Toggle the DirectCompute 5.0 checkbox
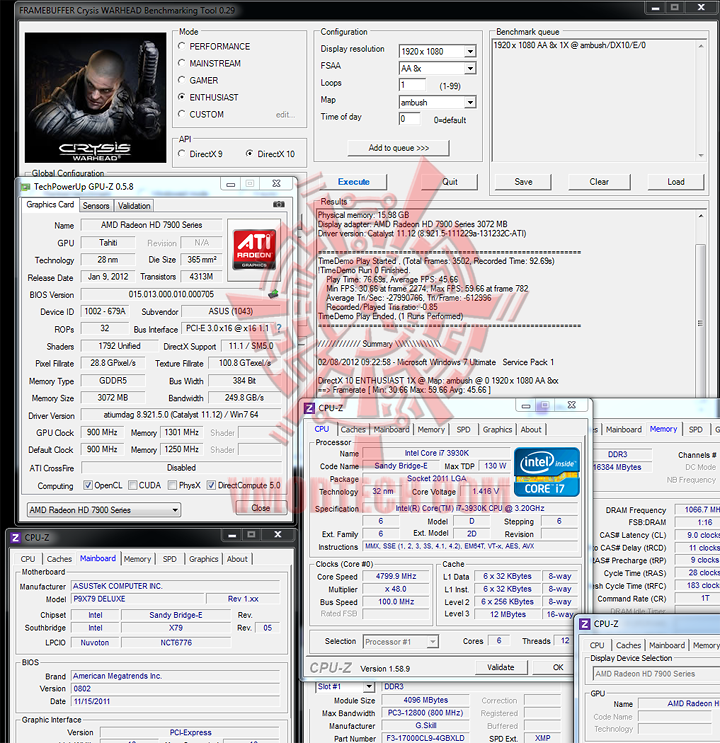This screenshot has width=720, height=743. point(211,485)
